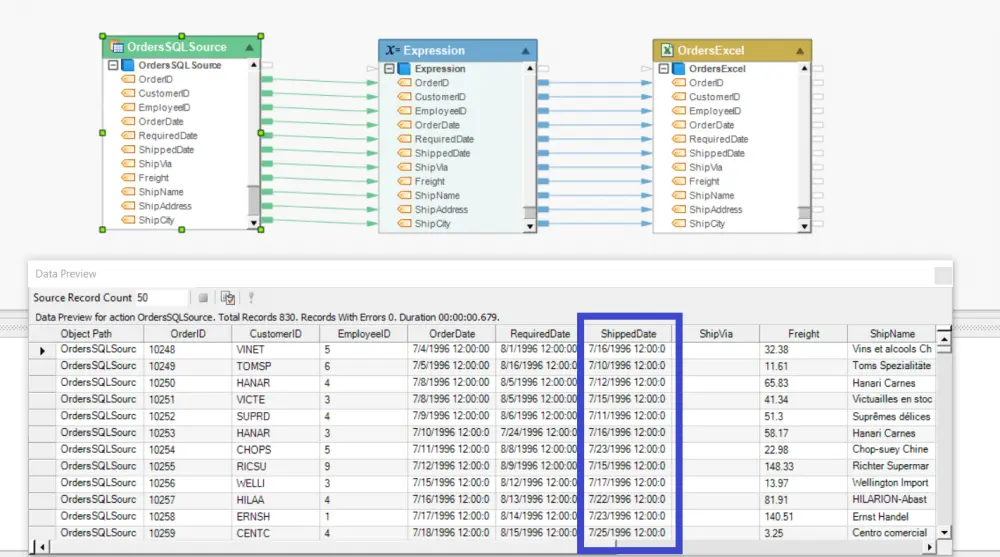The width and height of the screenshot is (1000, 557).
Task: Click the Data Preview grid scroll left arrow
Action: coord(42,547)
